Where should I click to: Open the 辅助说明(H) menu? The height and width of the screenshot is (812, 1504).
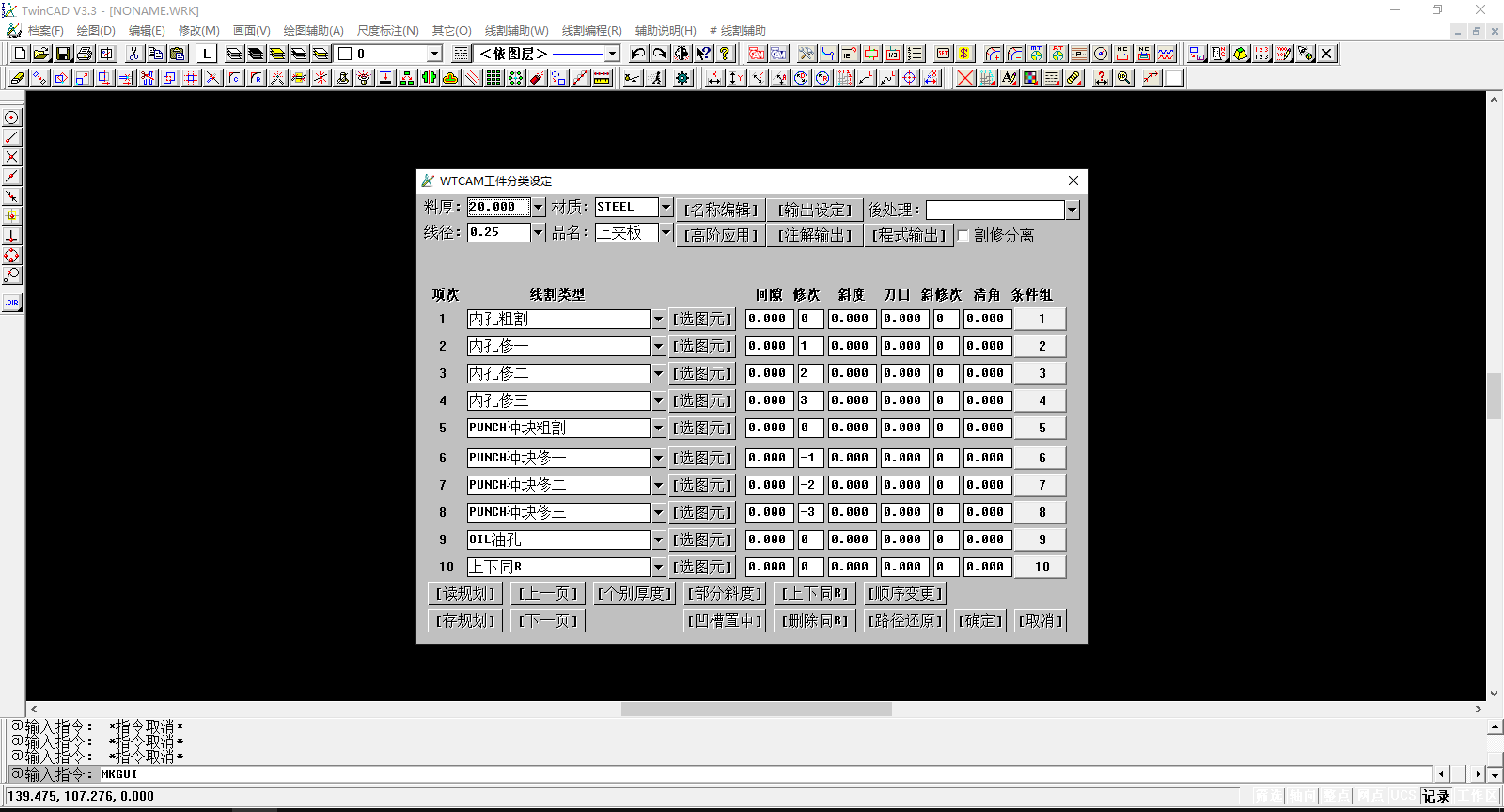tap(666, 31)
